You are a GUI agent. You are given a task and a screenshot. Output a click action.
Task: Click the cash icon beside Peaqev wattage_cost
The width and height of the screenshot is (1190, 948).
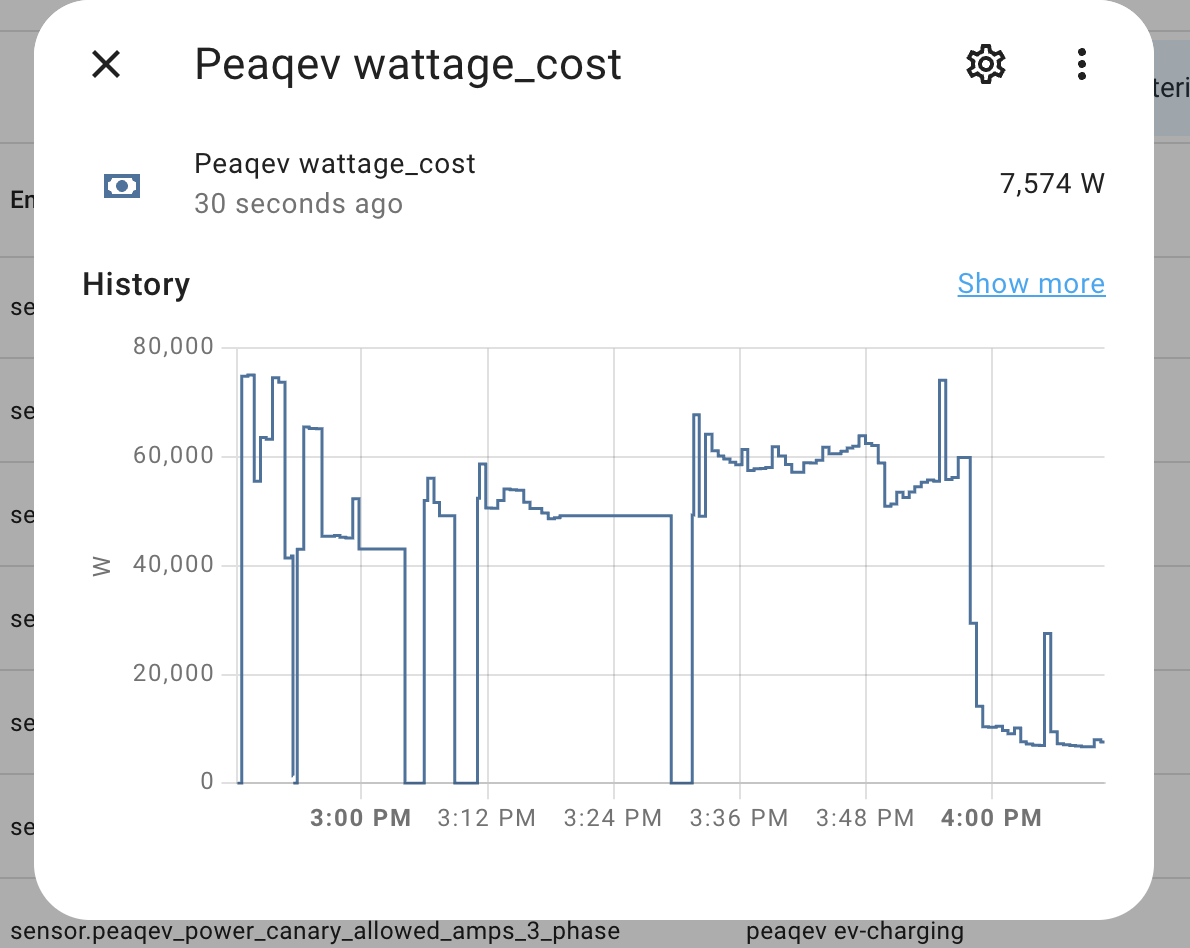(121, 185)
